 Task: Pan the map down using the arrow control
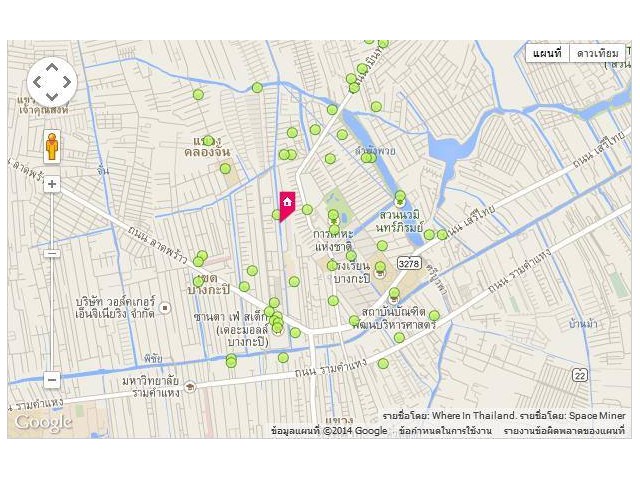pos(52,97)
